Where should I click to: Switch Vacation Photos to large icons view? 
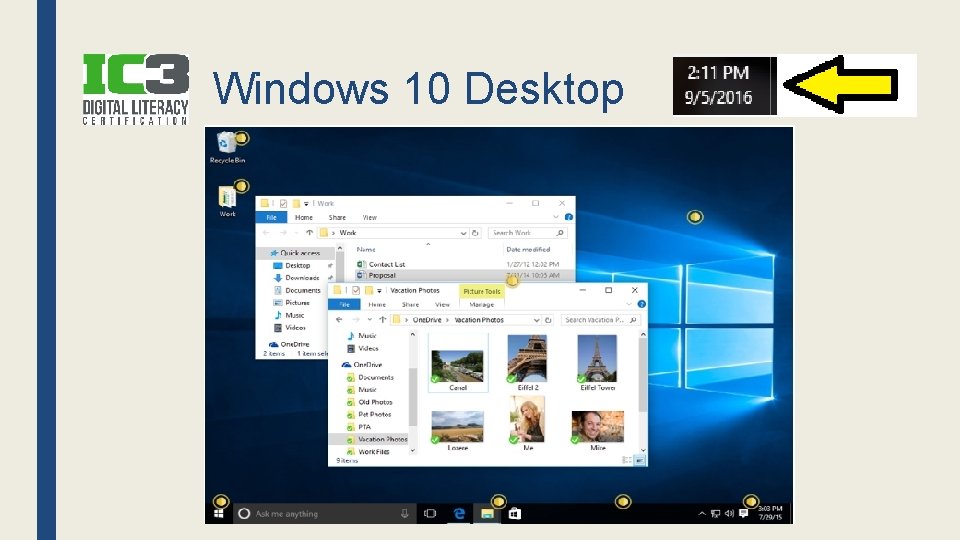[639, 460]
